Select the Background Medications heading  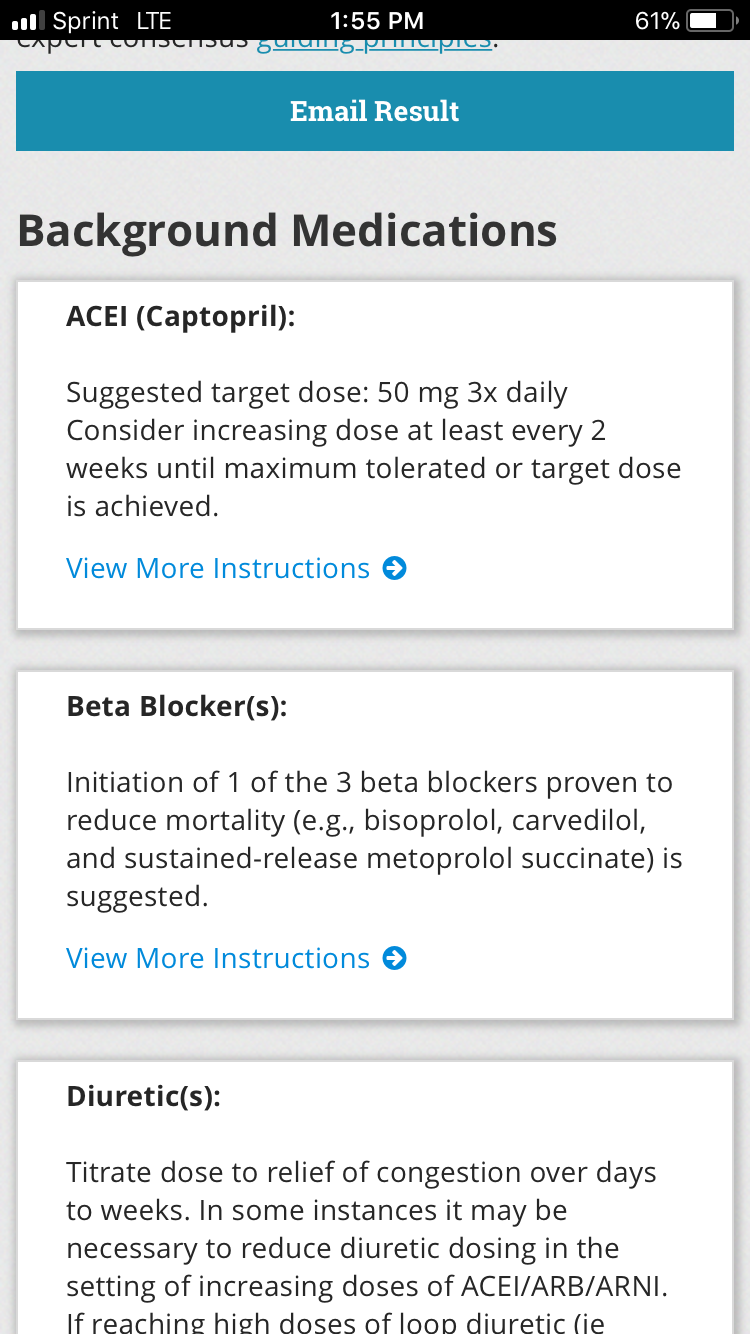click(287, 230)
